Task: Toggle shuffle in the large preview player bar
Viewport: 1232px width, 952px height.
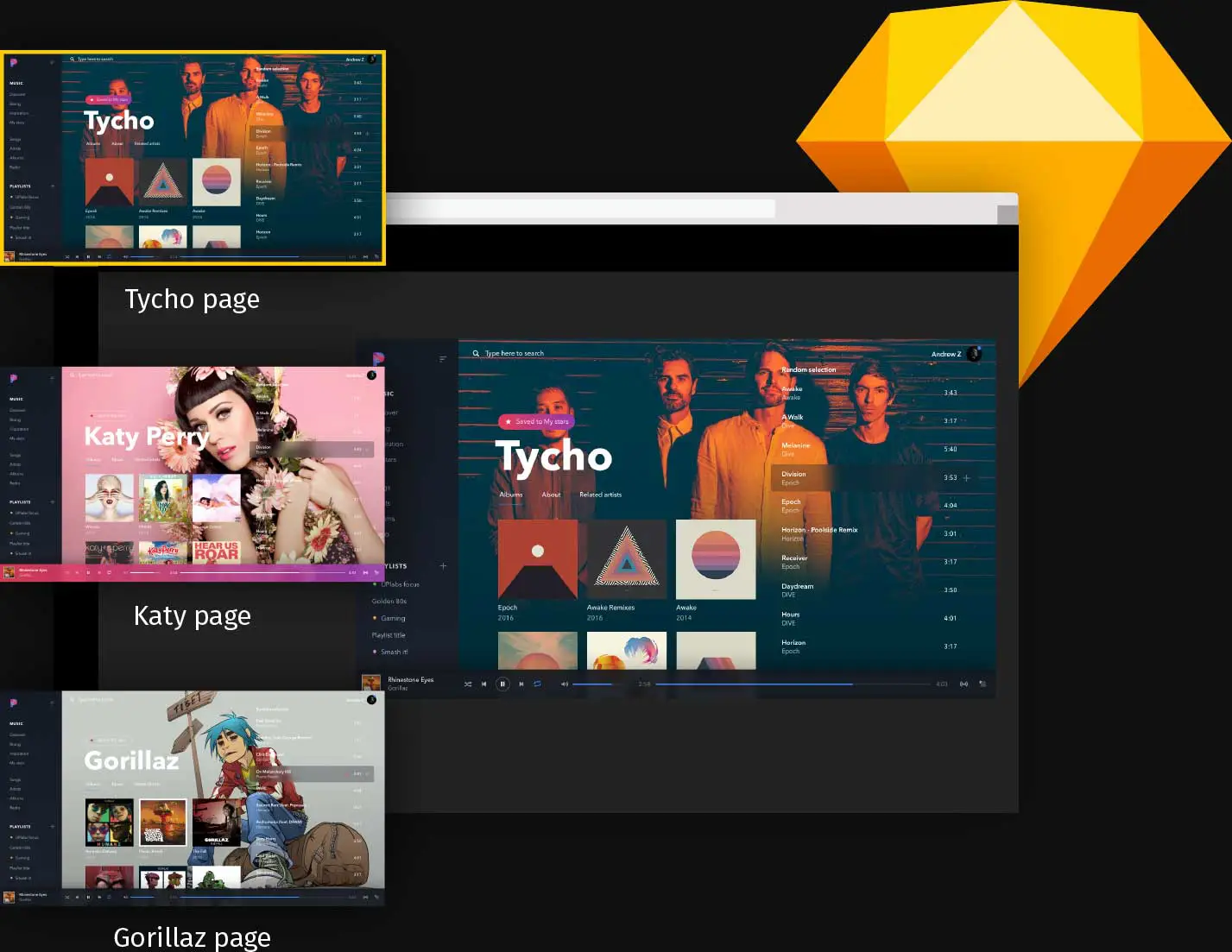Action: pos(468,684)
